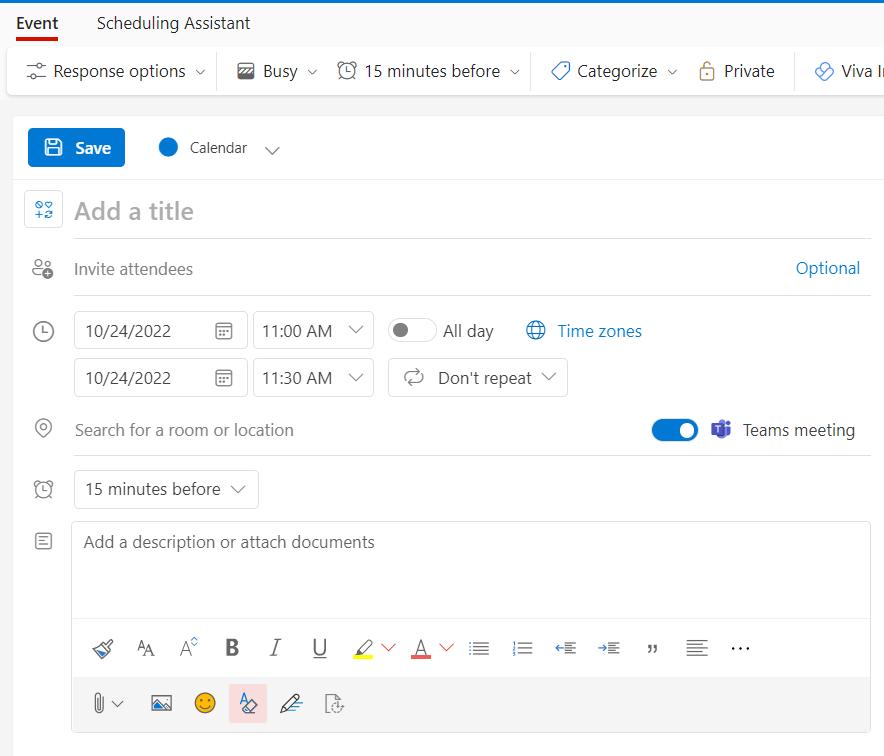Open the Don't repeat recurrence dropdown
884x756 pixels.
[x=478, y=378]
